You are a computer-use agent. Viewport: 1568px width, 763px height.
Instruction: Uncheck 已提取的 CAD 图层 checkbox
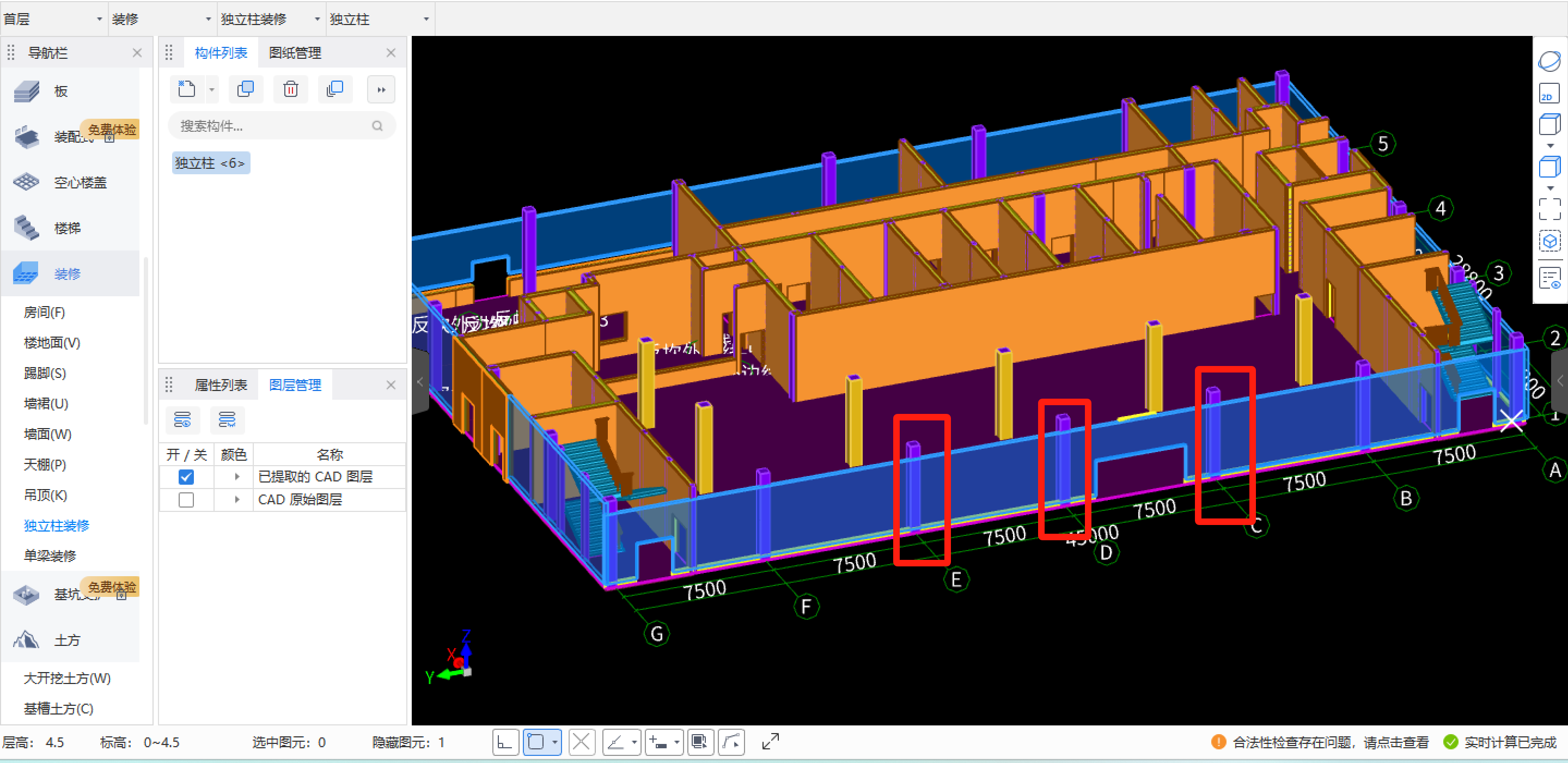[186, 477]
